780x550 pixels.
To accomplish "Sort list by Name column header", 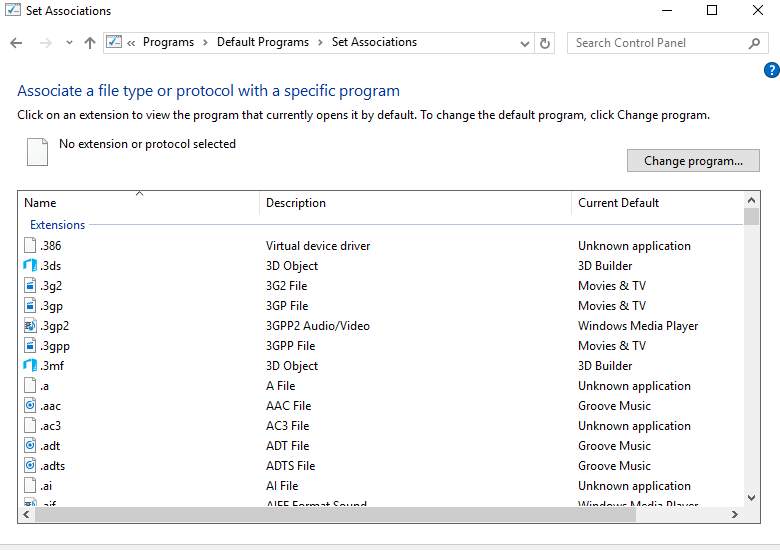I will 139,203.
